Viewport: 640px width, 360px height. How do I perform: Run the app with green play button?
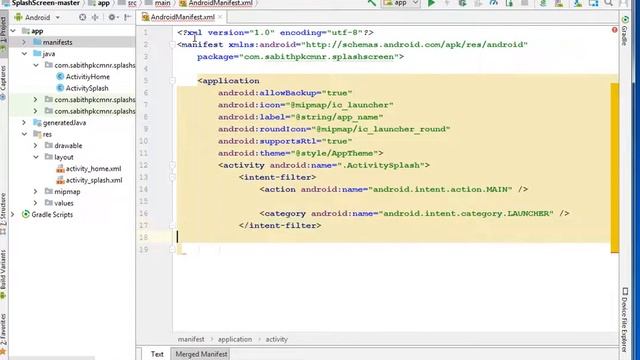click(x=431, y=3)
